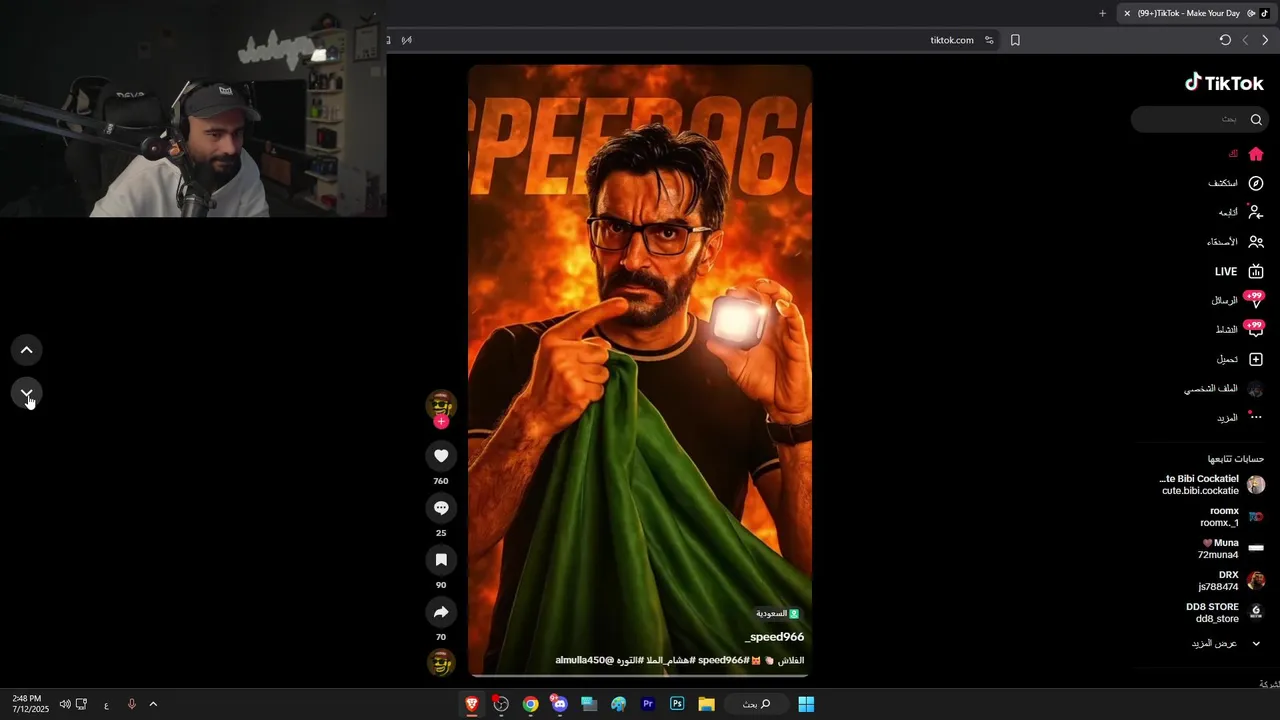Show hidden system tray icons
Viewport: 1280px width, 720px height.
click(x=153, y=704)
